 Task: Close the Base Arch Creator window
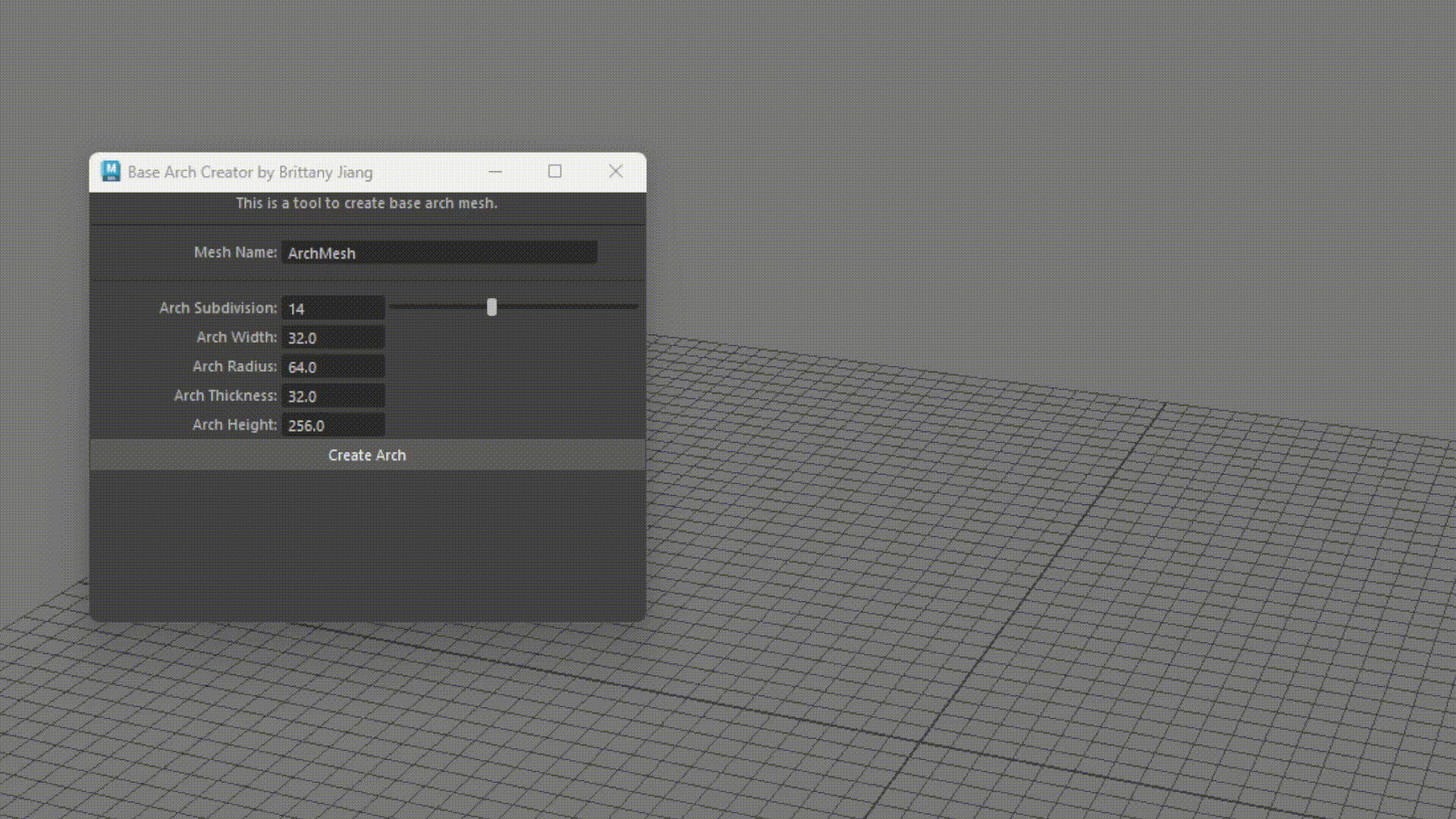pyautogui.click(x=616, y=172)
